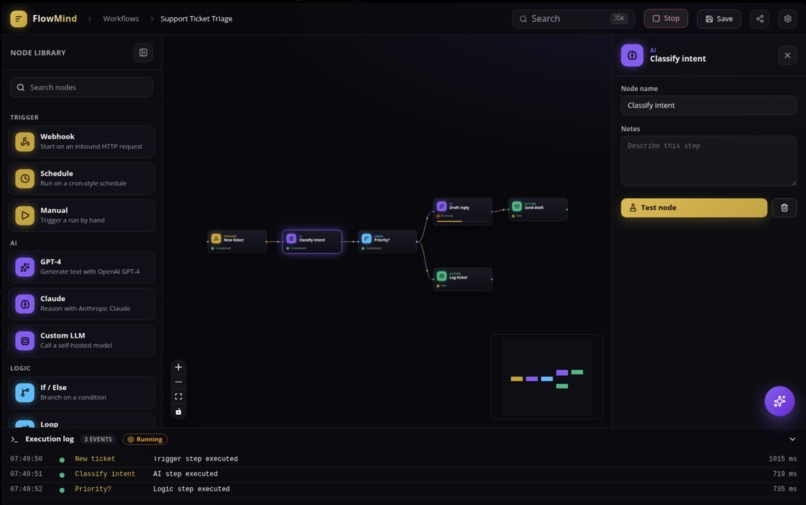Select the New ticket node on canvas
This screenshot has width=806, height=505.
[237, 242]
